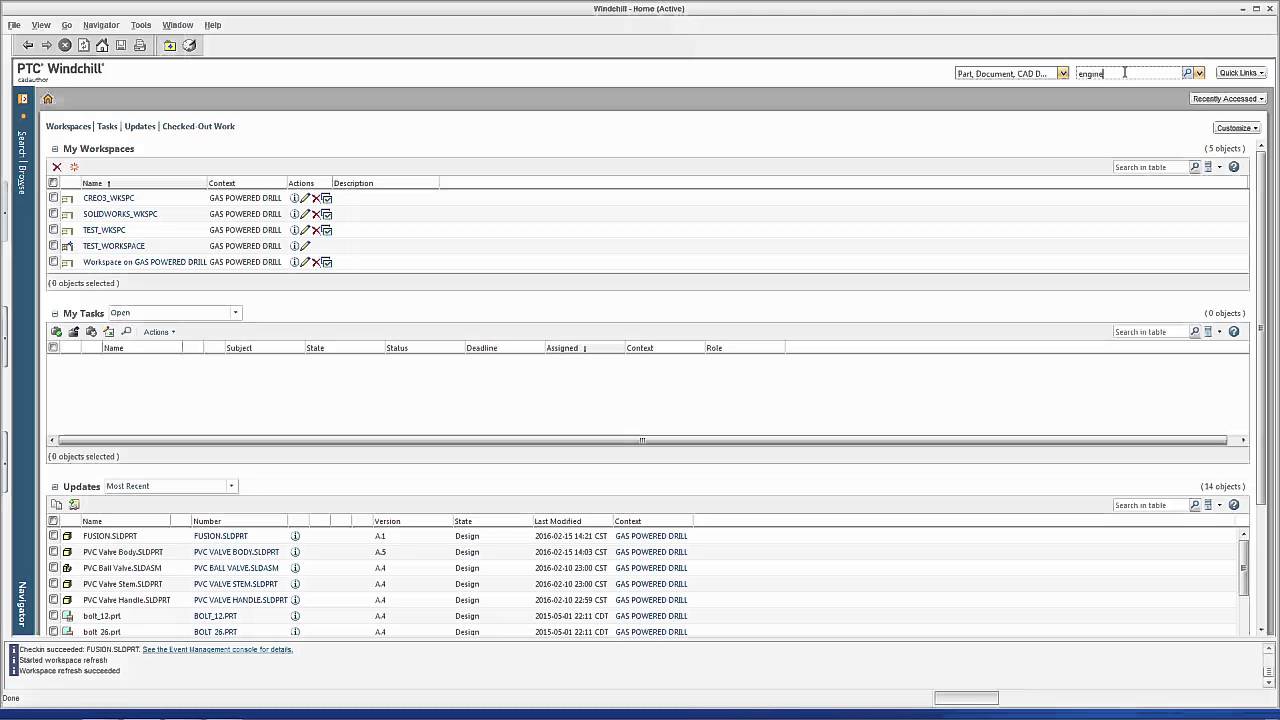Open the CREO3_WKSPC workspace link
The height and width of the screenshot is (720, 1280).
click(x=108, y=198)
